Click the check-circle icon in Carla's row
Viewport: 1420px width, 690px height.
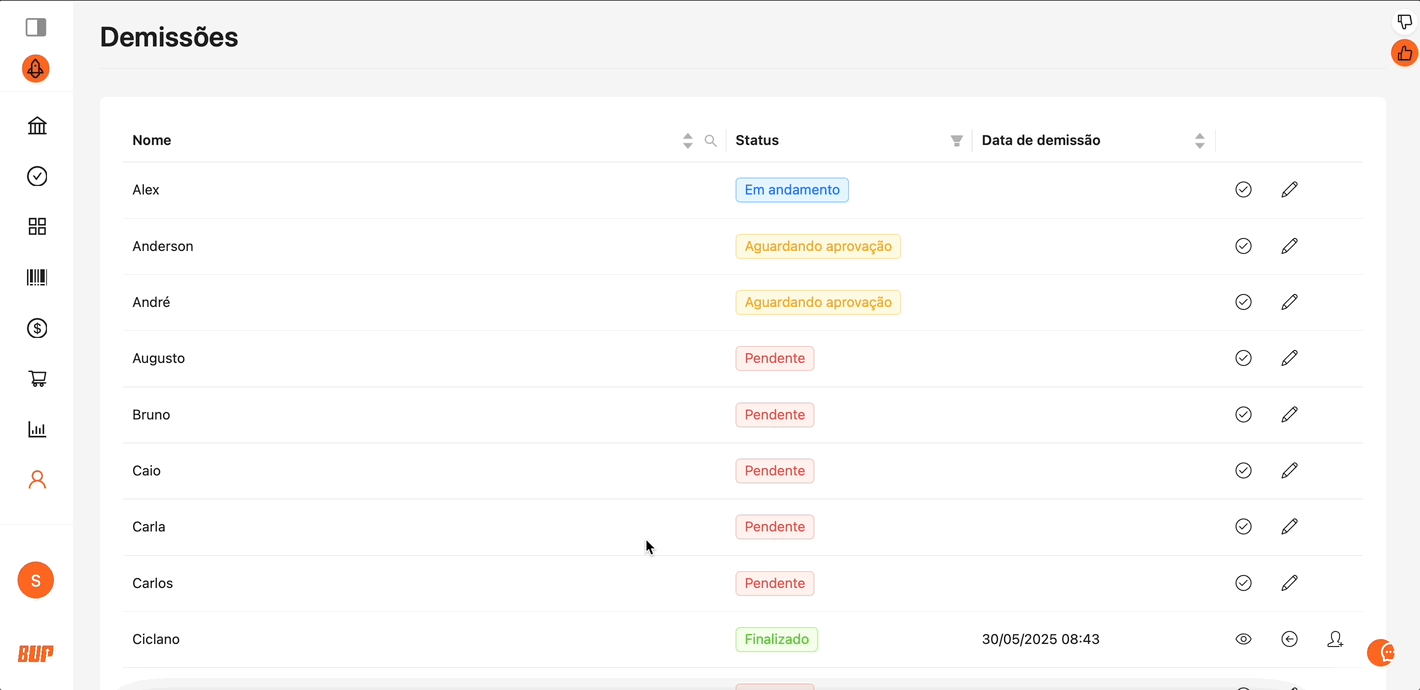pyautogui.click(x=1244, y=526)
